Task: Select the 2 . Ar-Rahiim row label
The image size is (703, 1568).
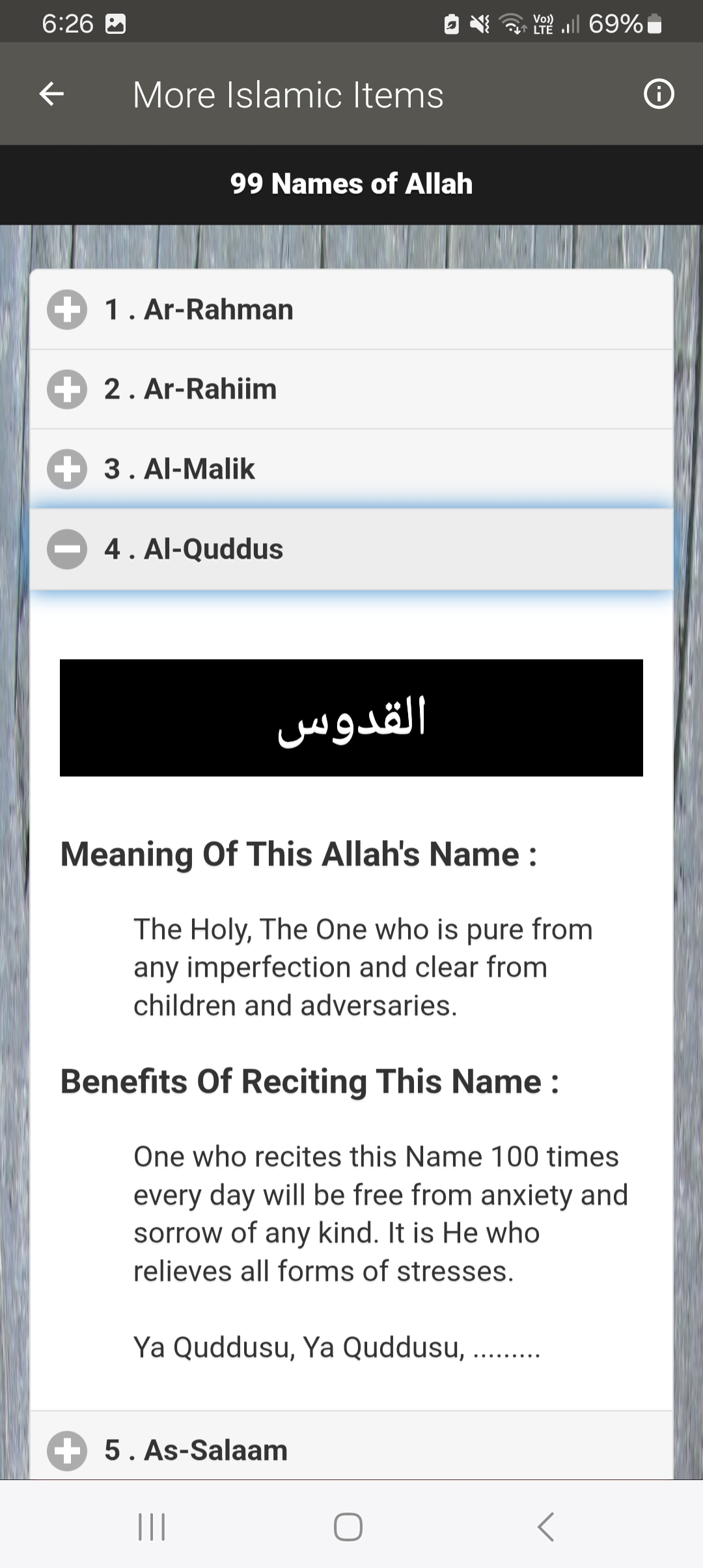Action: pos(190,389)
